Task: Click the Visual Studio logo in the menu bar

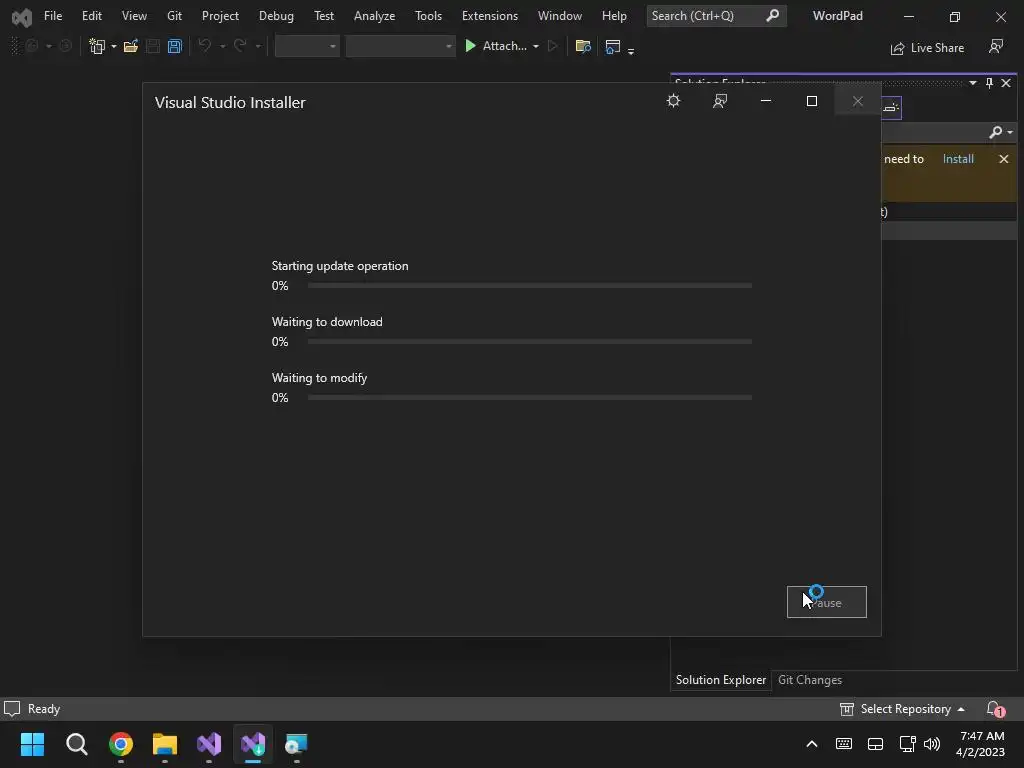Action: pos(22,17)
